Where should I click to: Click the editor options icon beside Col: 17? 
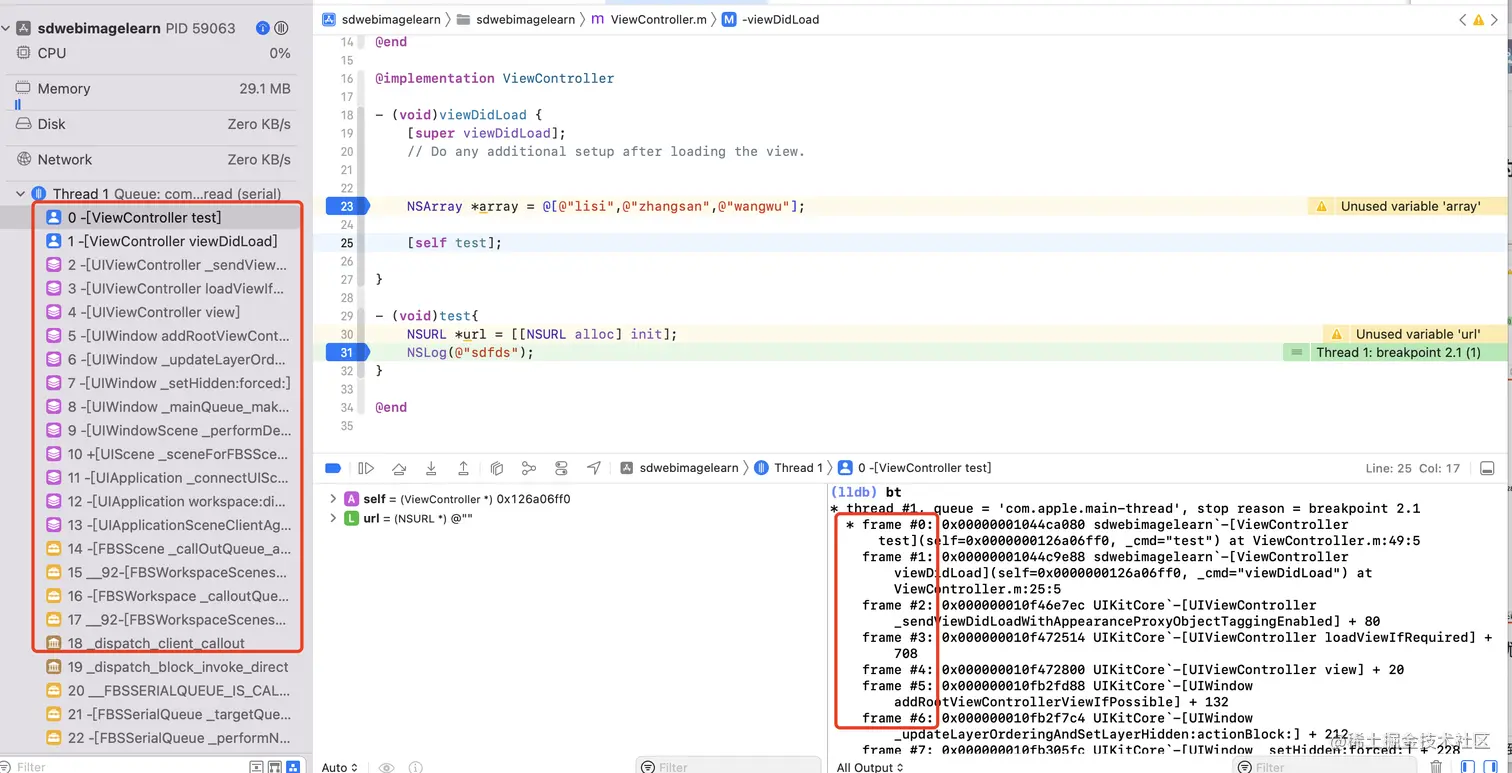(1488, 468)
